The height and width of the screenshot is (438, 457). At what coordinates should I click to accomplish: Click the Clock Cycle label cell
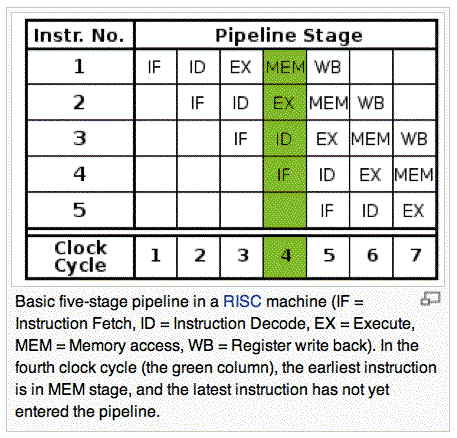pyautogui.click(x=80, y=257)
